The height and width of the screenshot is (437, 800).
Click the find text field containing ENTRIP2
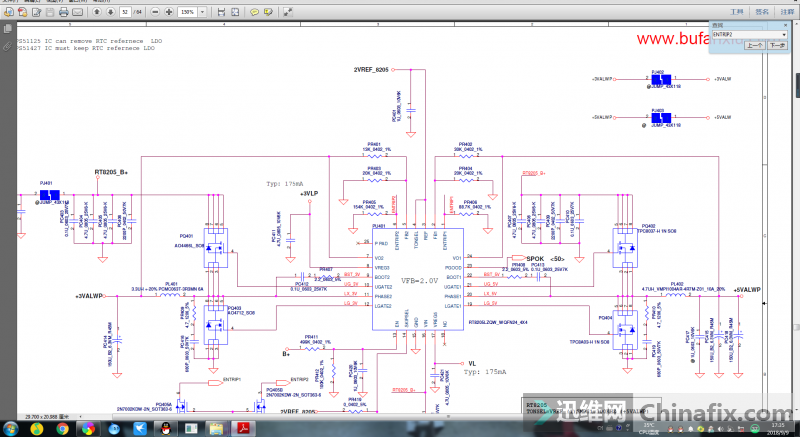pos(746,35)
